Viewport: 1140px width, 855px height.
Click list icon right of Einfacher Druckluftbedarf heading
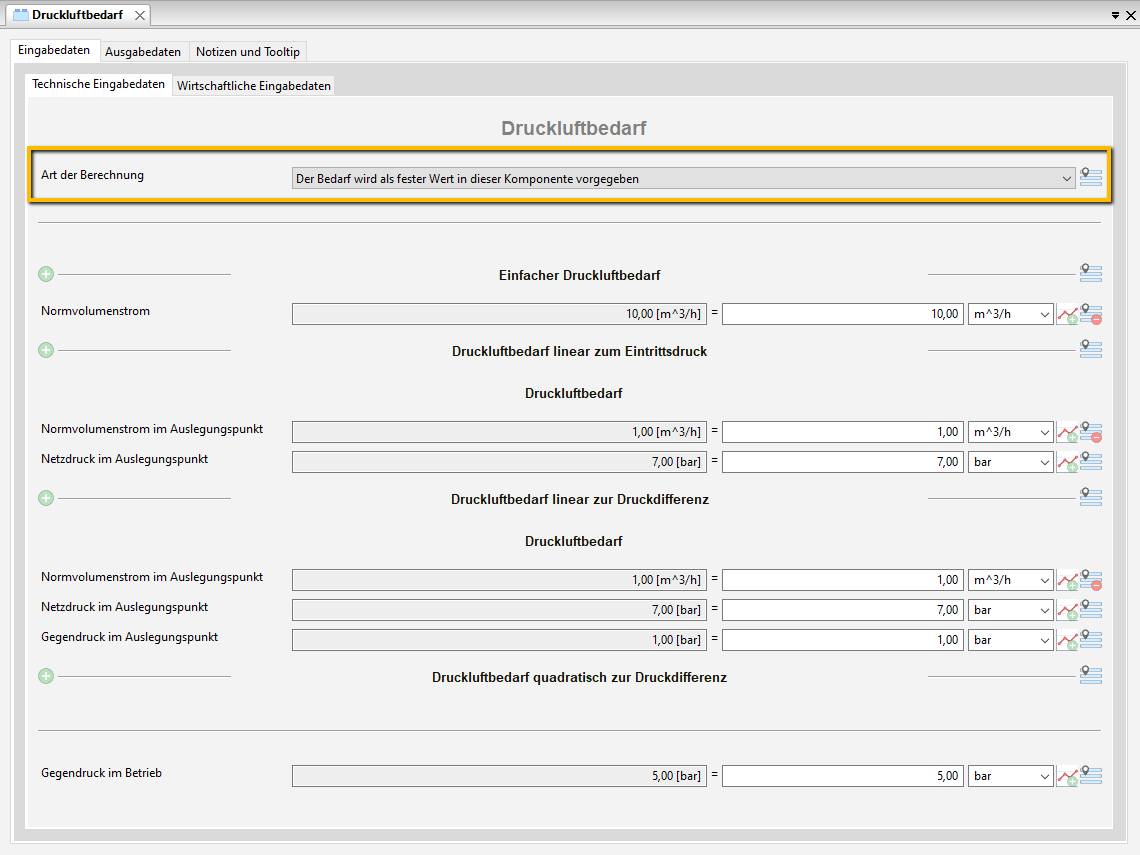tap(1091, 273)
